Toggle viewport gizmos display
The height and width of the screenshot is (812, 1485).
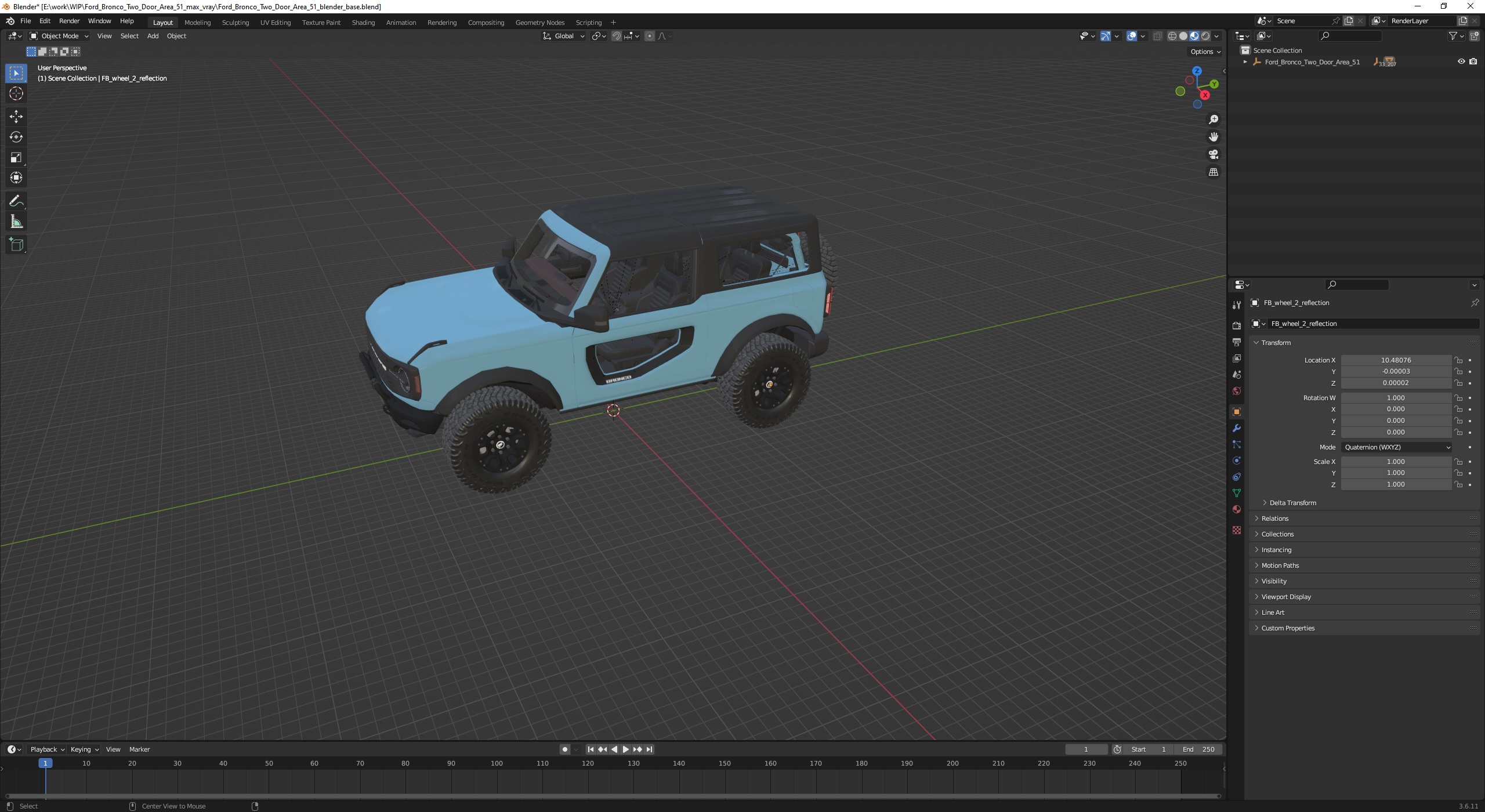coord(1106,36)
